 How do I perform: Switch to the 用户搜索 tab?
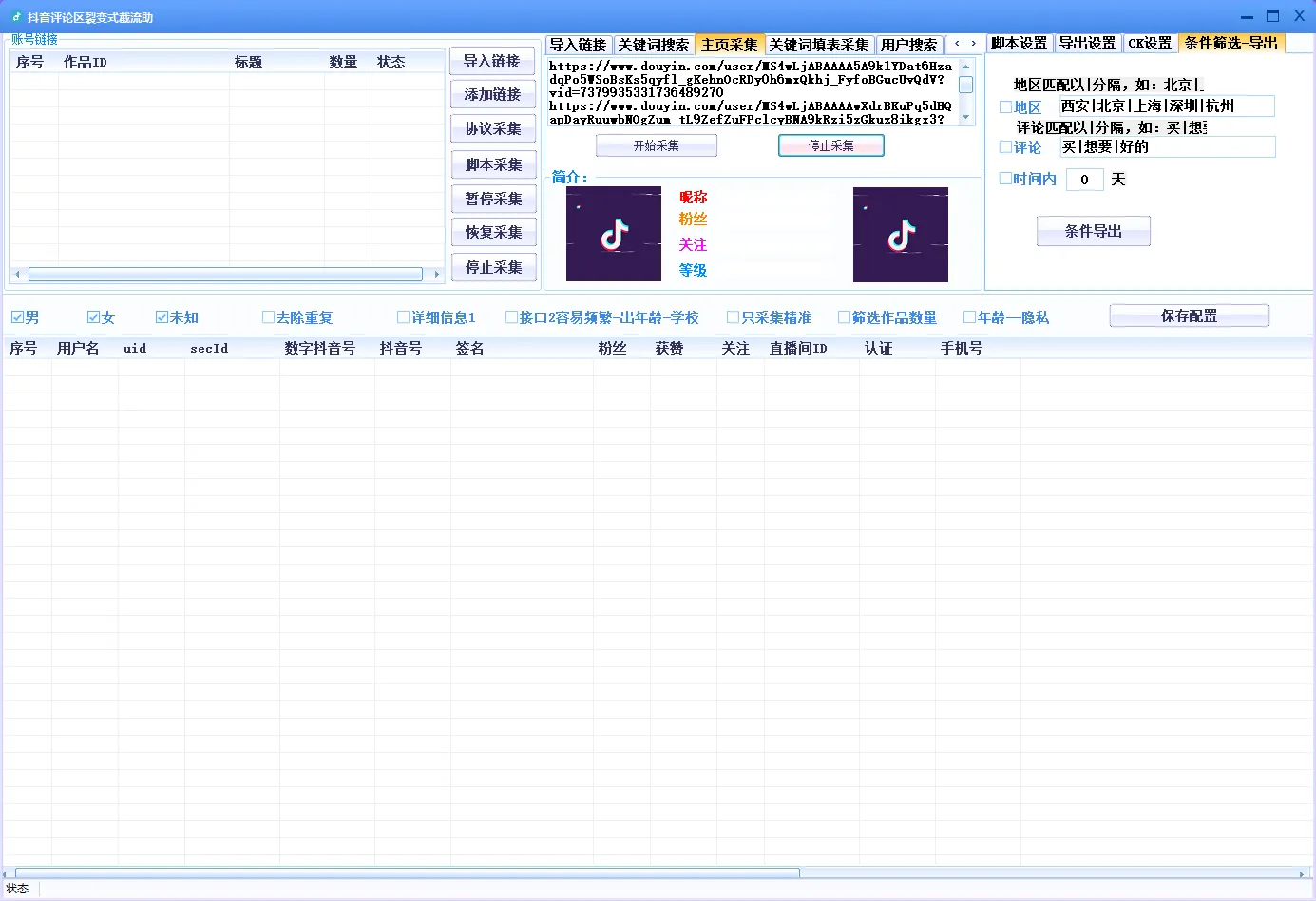pyautogui.click(x=909, y=45)
